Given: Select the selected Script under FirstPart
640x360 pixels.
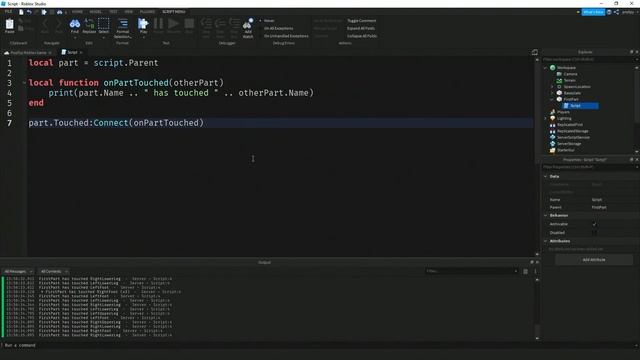Looking at the screenshot, I should pyautogui.click(x=580, y=106).
